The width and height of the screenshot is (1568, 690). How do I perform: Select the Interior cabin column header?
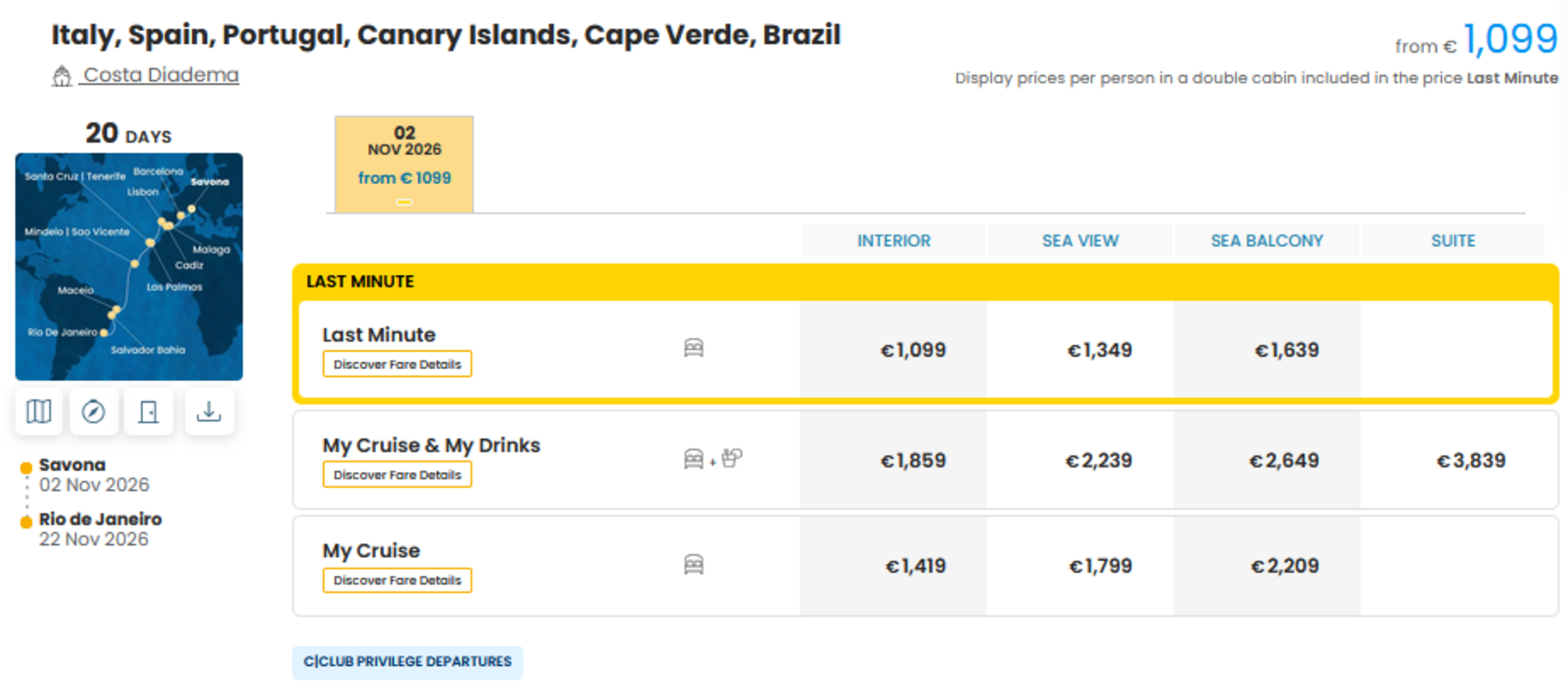click(893, 241)
